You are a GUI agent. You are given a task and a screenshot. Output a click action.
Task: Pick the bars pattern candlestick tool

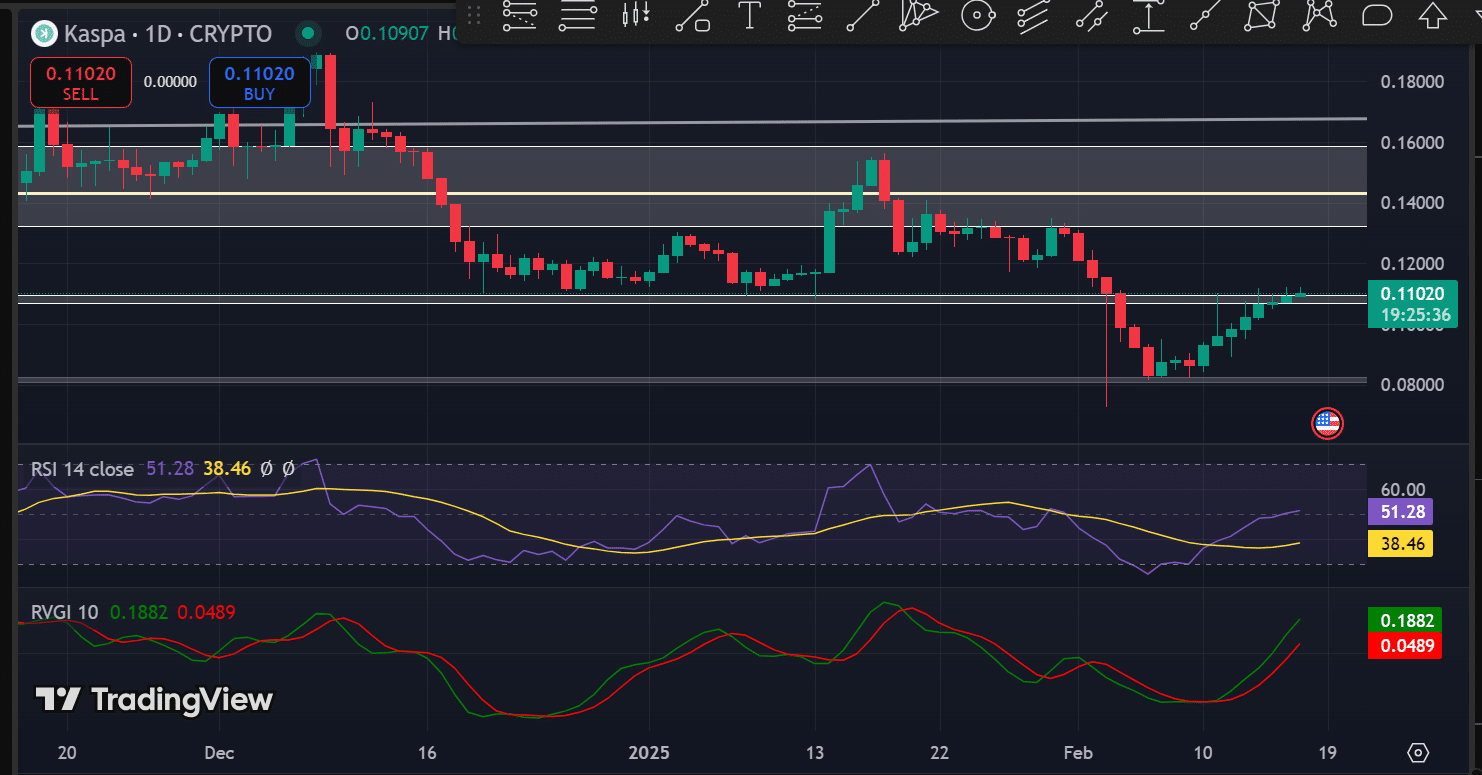(635, 14)
